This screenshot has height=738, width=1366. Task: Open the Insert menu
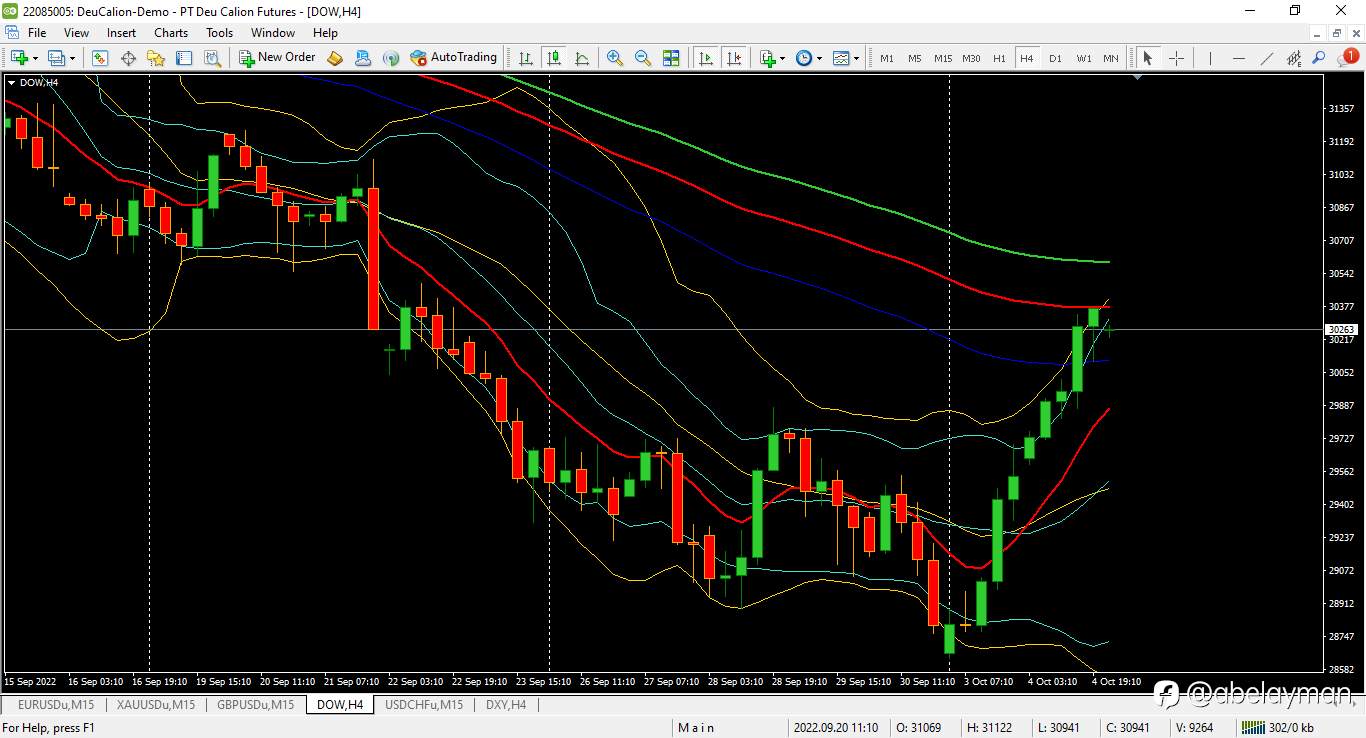[121, 33]
